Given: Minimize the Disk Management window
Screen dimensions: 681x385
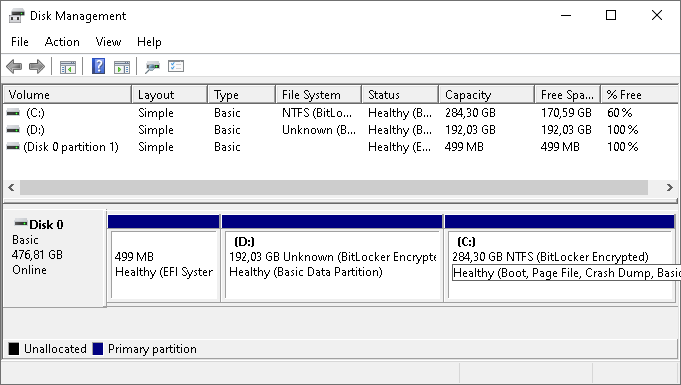Looking at the screenshot, I should tap(565, 15).
